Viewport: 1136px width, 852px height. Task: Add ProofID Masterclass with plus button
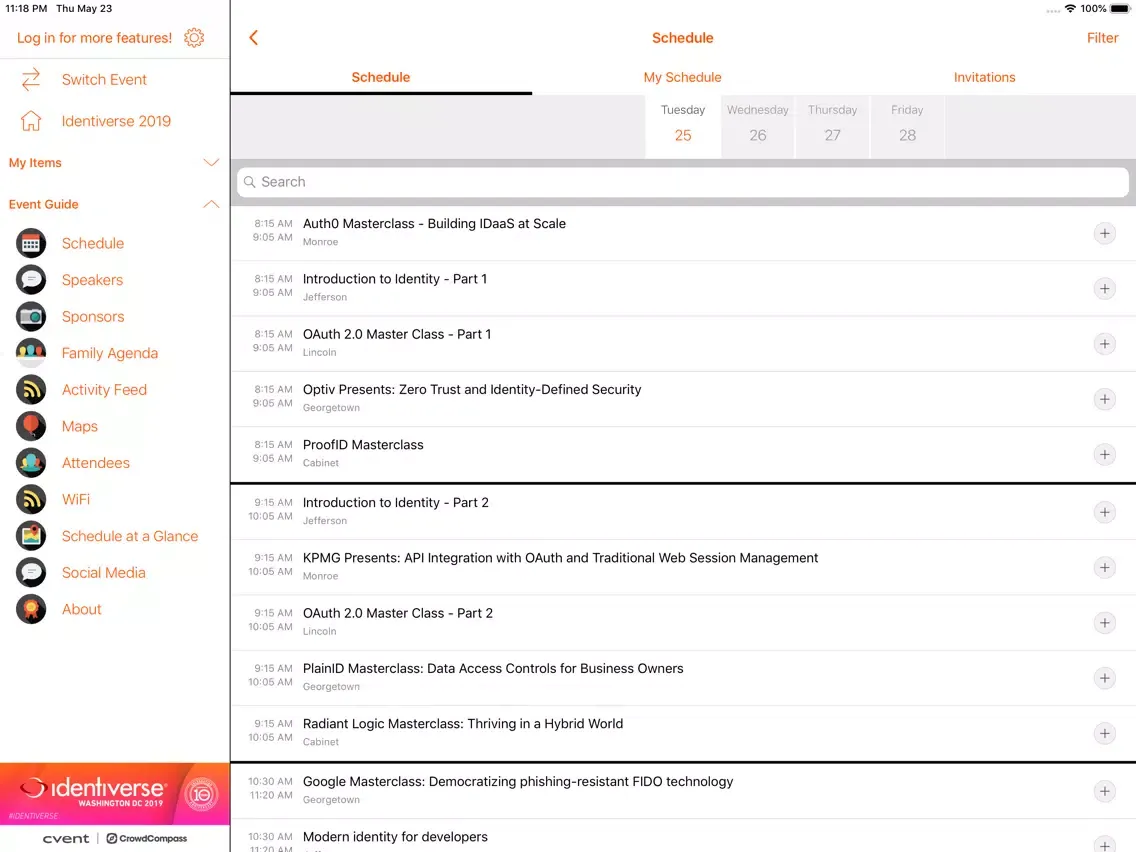[x=1104, y=455]
